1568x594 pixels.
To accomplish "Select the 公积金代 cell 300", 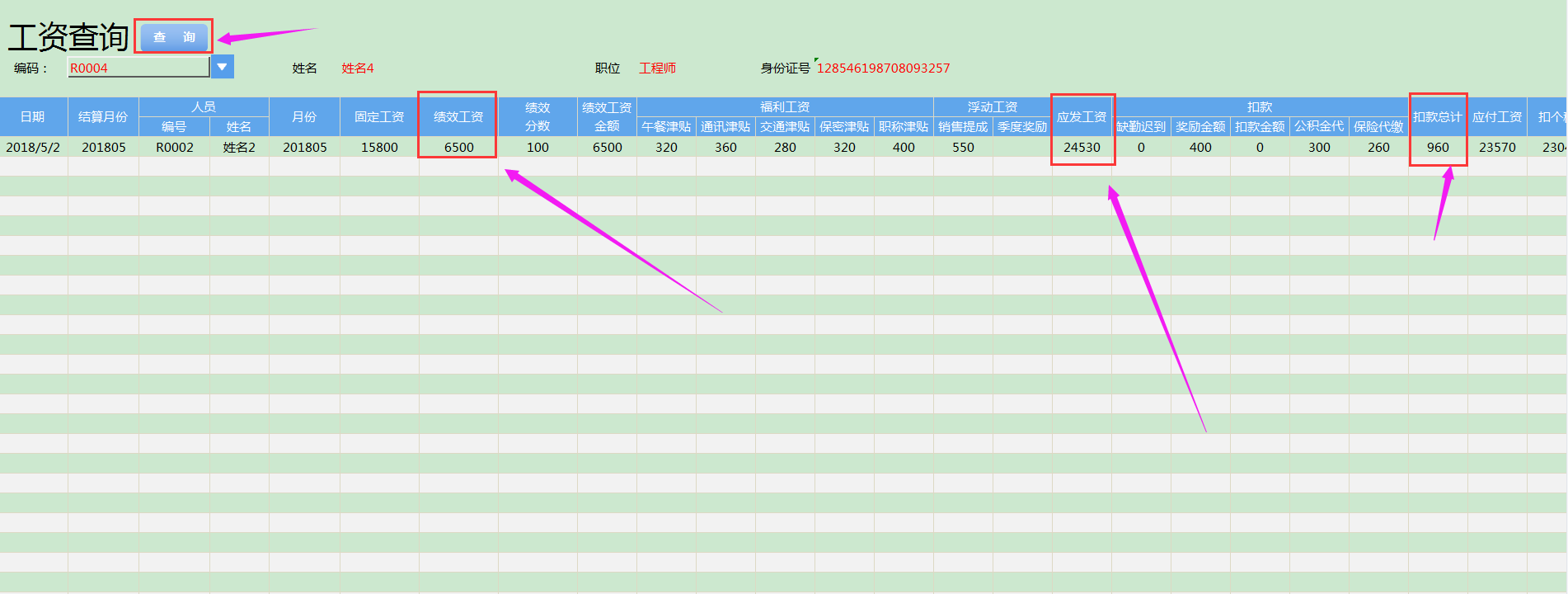I will pos(1319,147).
